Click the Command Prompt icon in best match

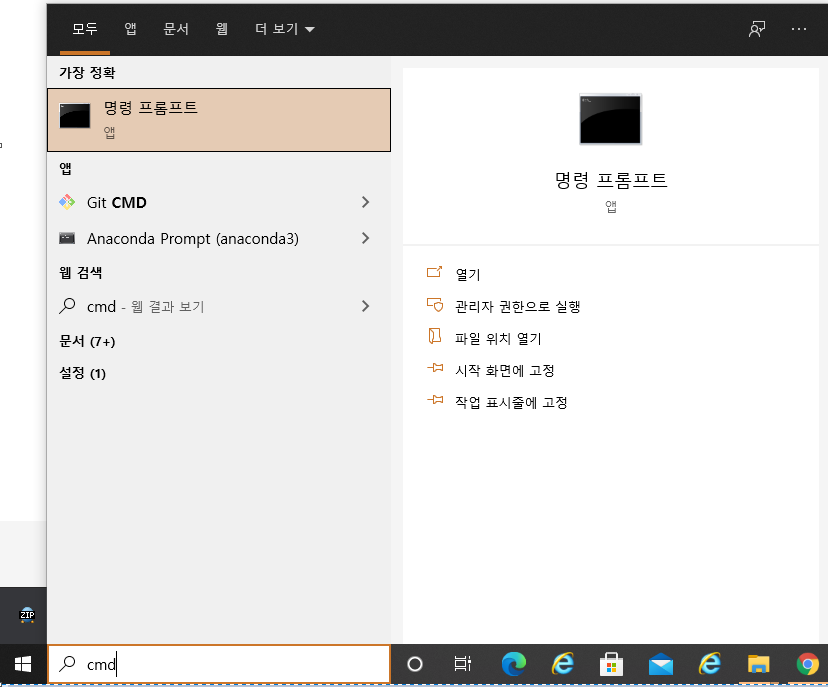click(x=74, y=116)
